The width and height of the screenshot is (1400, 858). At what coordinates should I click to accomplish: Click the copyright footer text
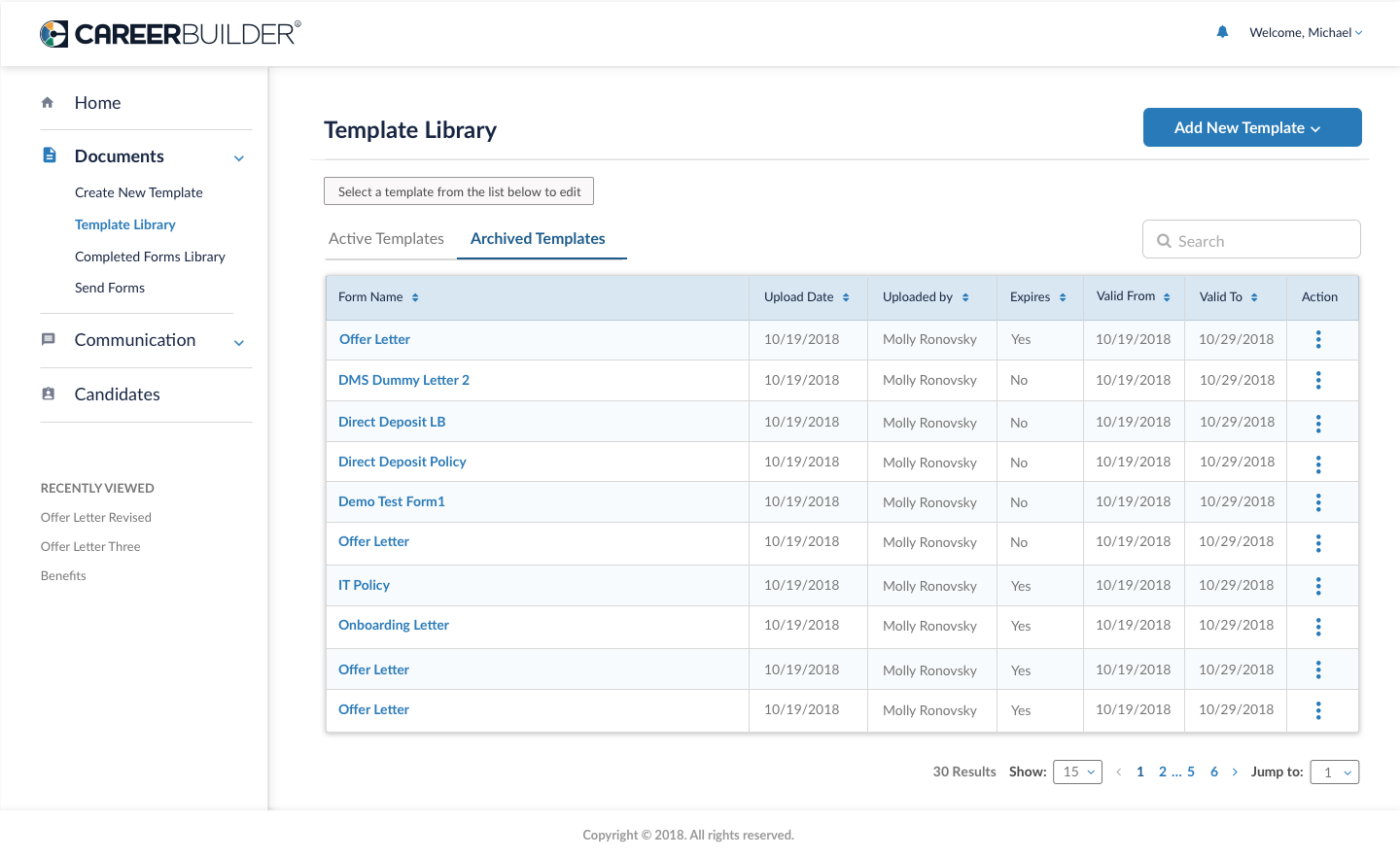pos(688,835)
